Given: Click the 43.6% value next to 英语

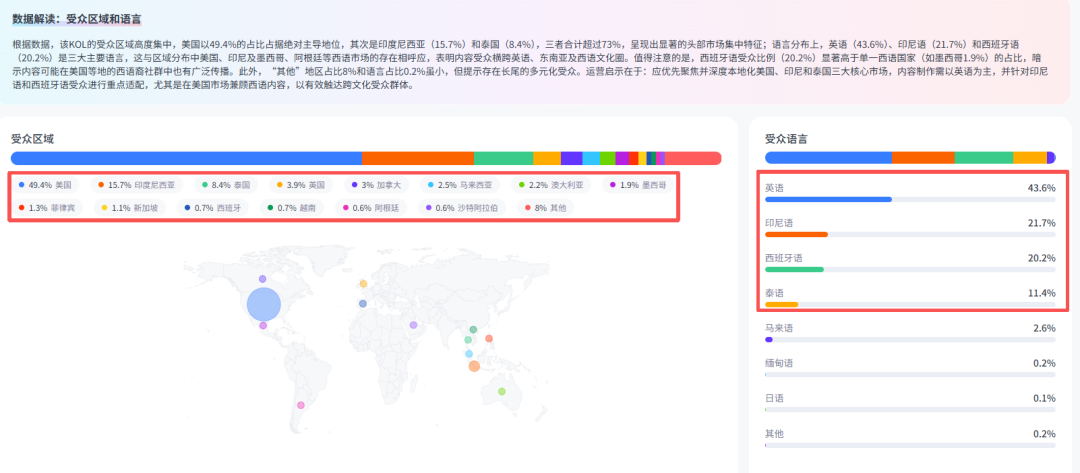Looking at the screenshot, I should tap(1041, 188).
